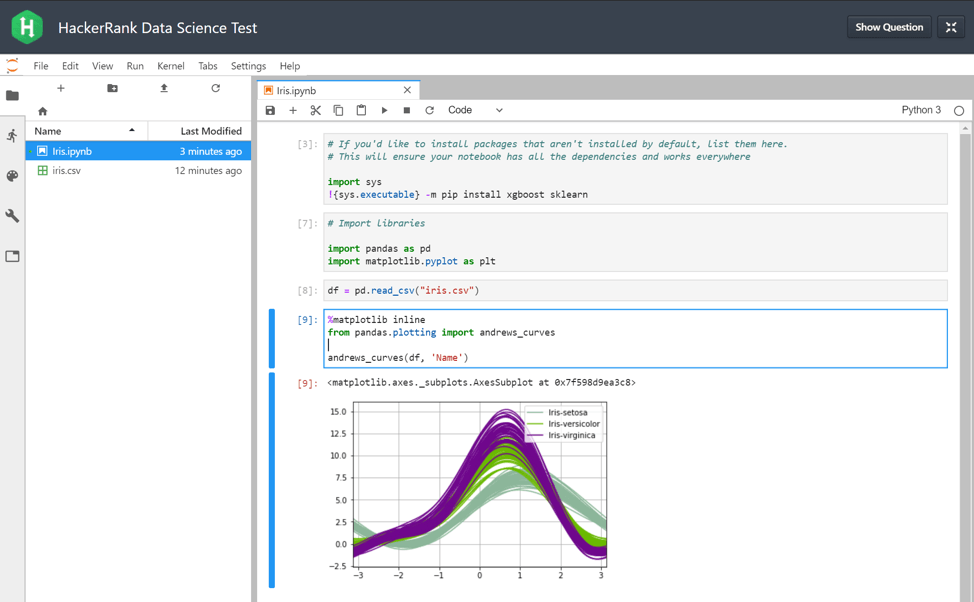Screen dimensions: 974x602
Task: Select the Python 3 kernel radio indicator
Action: 957,110
